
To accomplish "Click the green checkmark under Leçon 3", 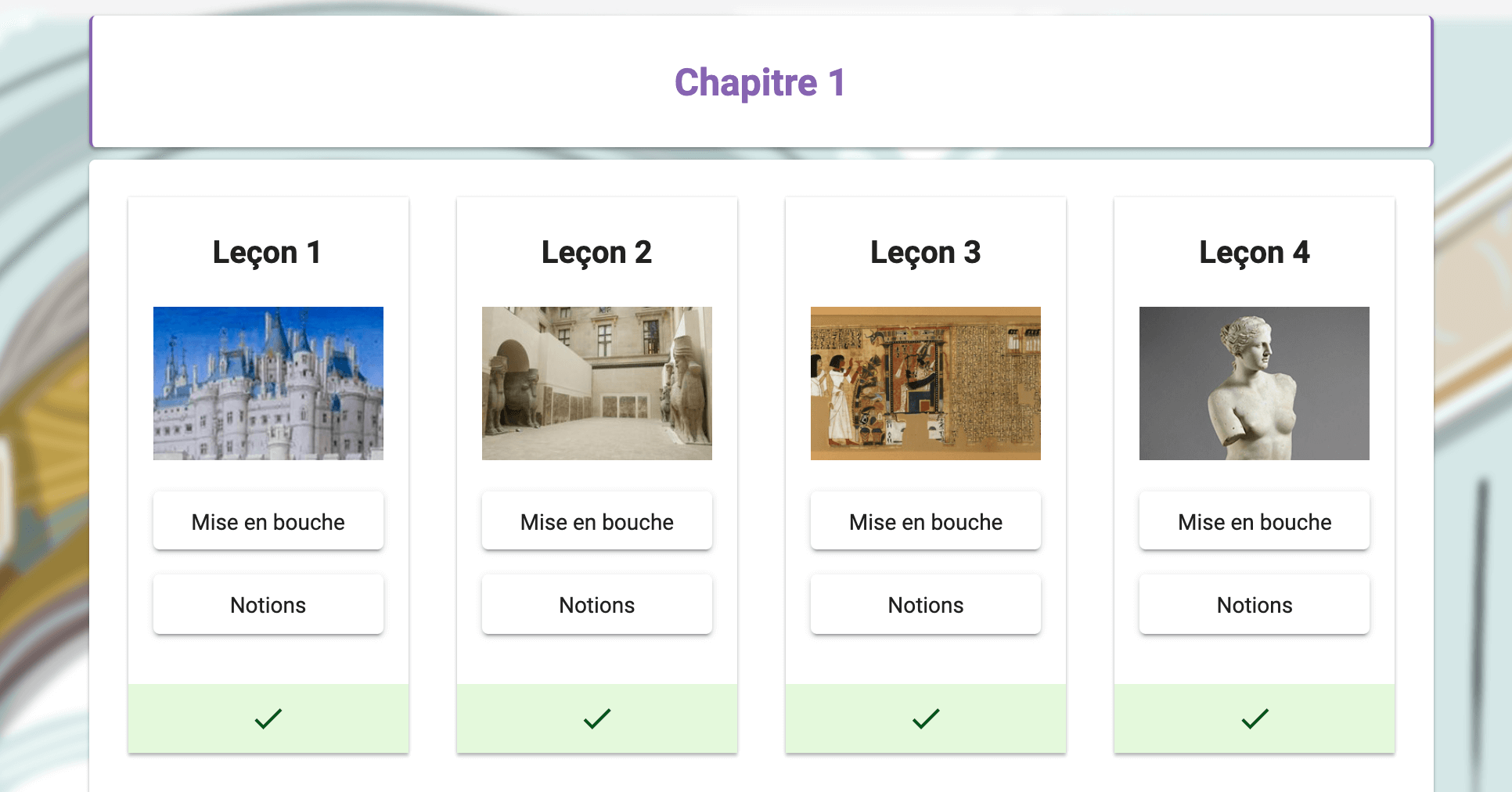I will click(x=925, y=718).
